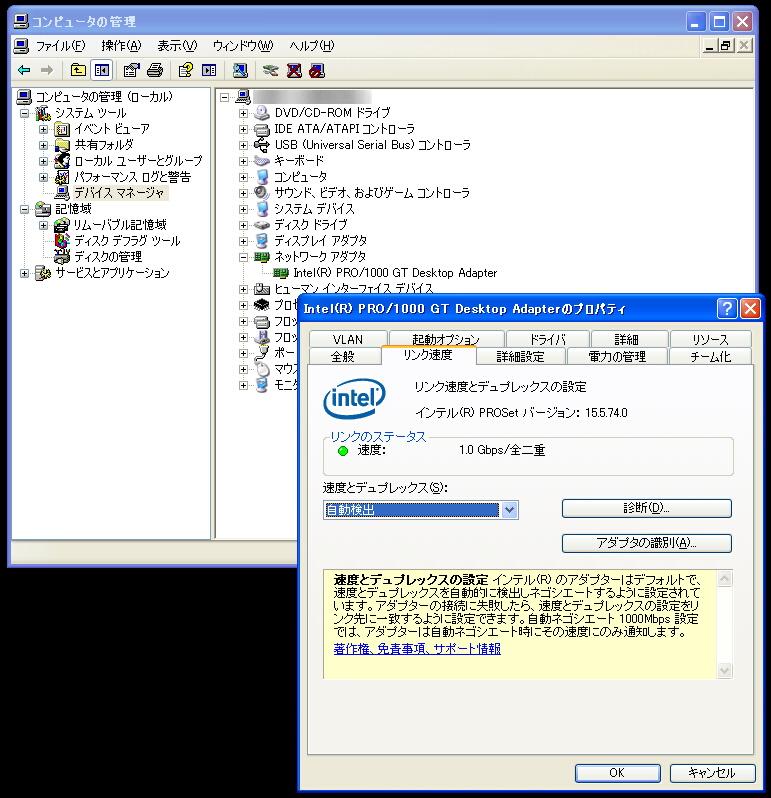
Task: Click the description box scroll up arrow
Action: click(724, 579)
